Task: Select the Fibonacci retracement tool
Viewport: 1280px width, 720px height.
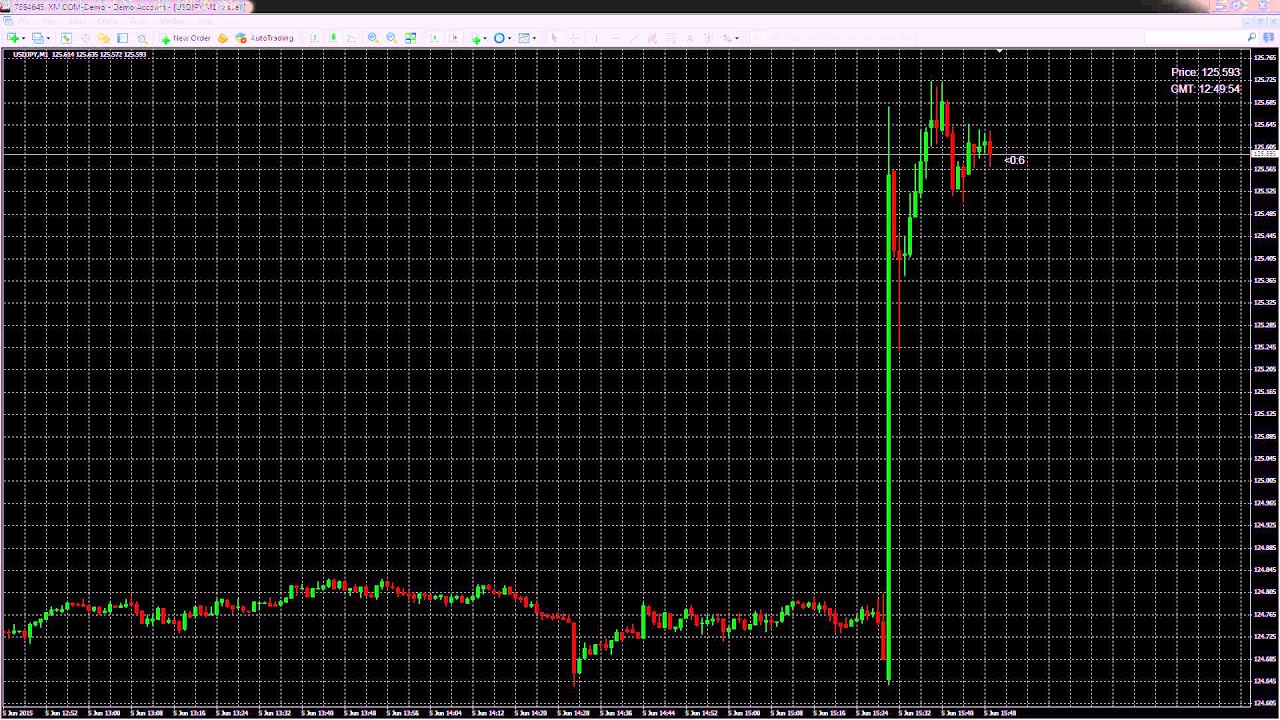Action: (x=671, y=38)
